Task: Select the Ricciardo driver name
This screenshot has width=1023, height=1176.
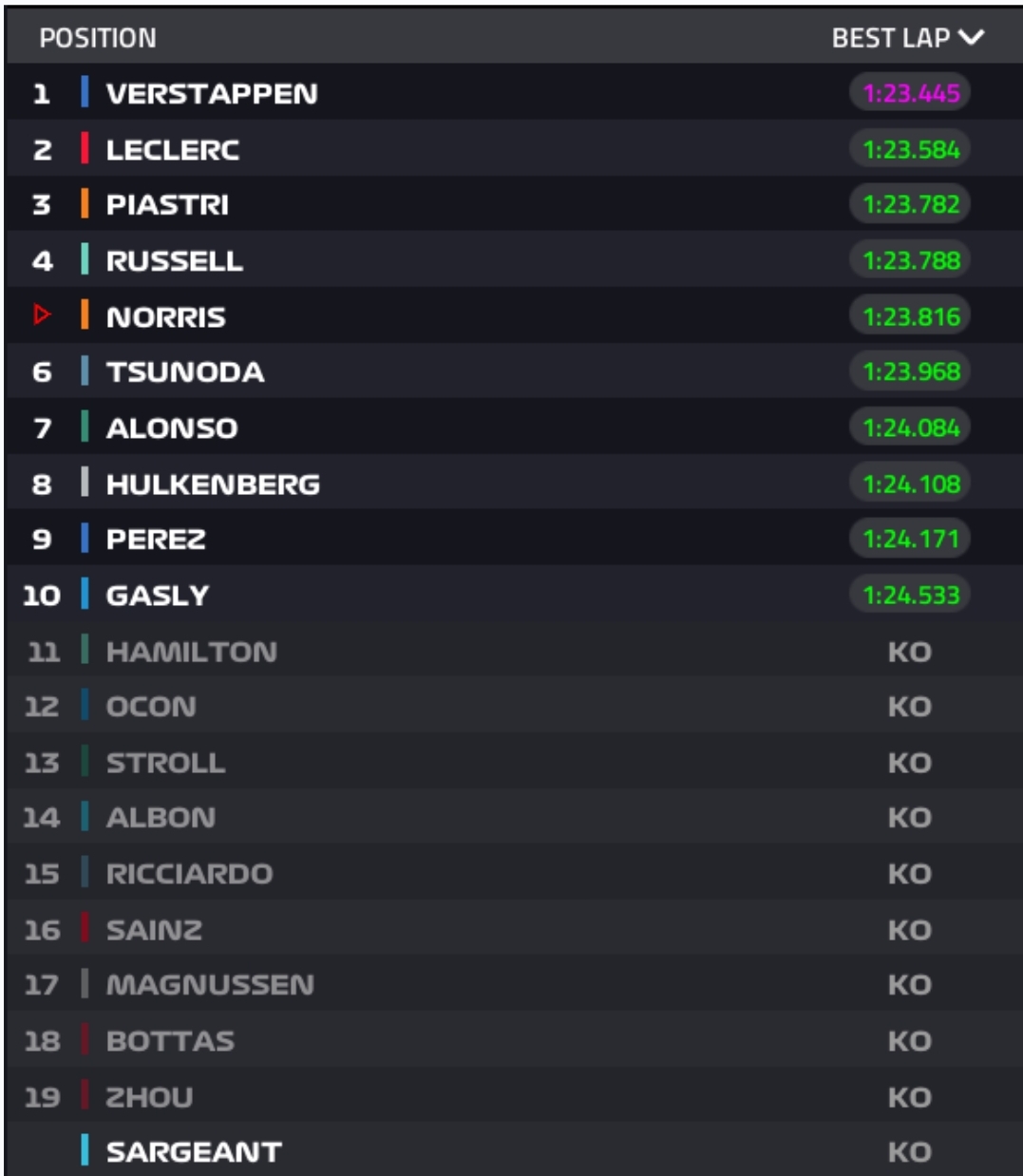Action: point(189,874)
